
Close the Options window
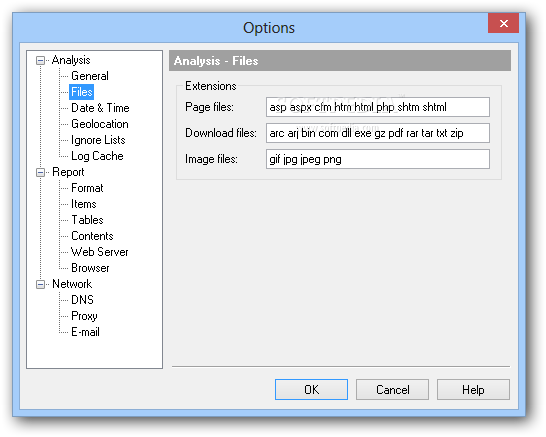coord(504,23)
